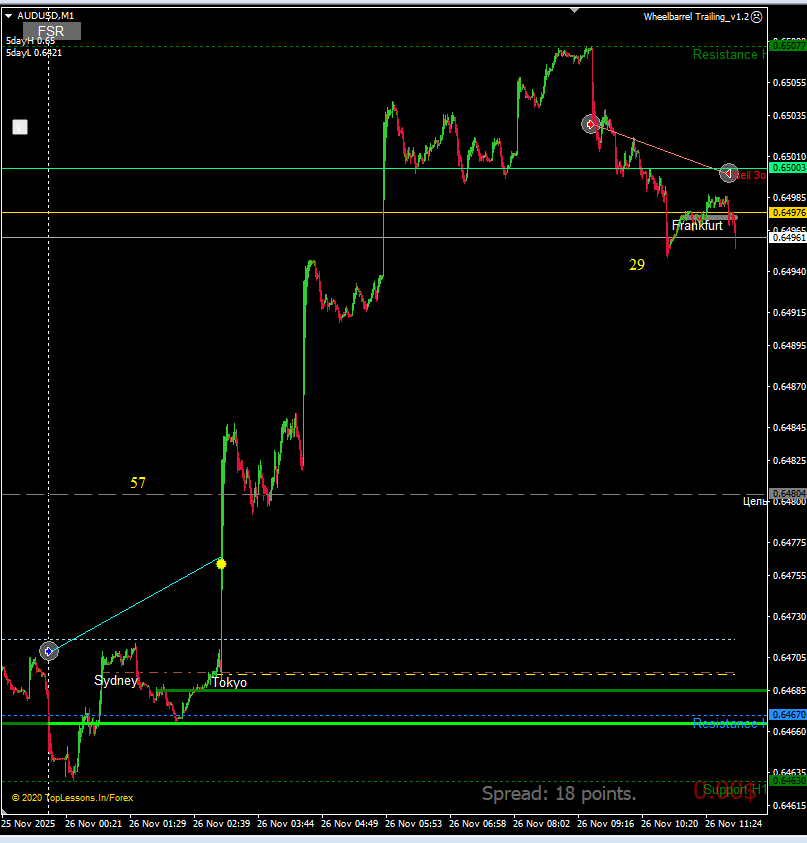Select the sell close marker on 0.65003 line
Image resolution: width=807 pixels, height=843 pixels.
[x=728, y=173]
